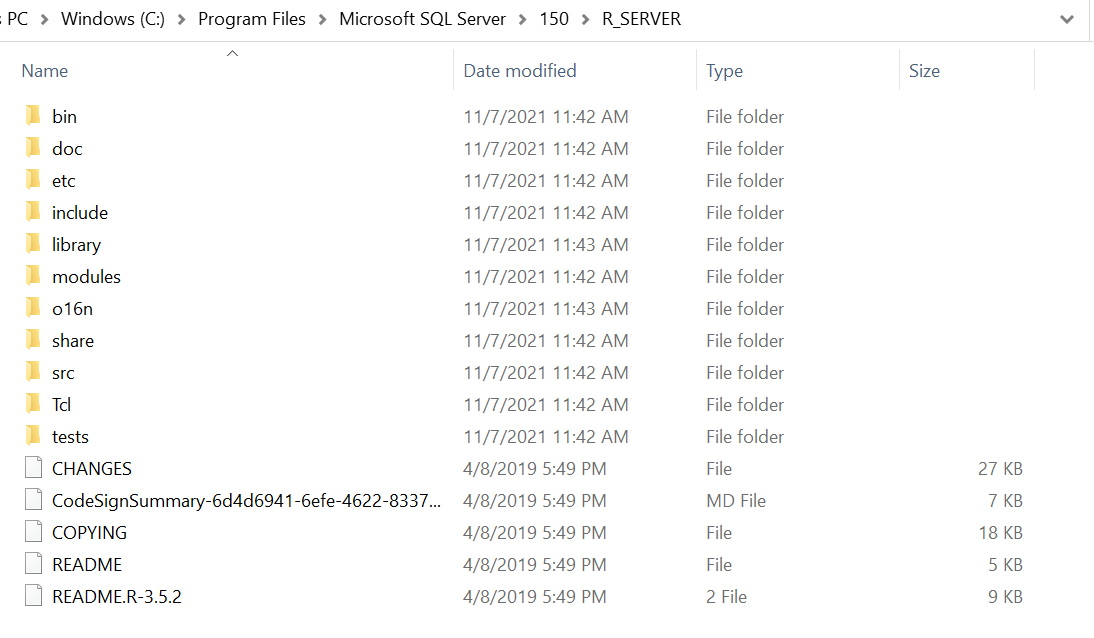
Task: Click the COPYING file icon
Action: pyautogui.click(x=33, y=532)
